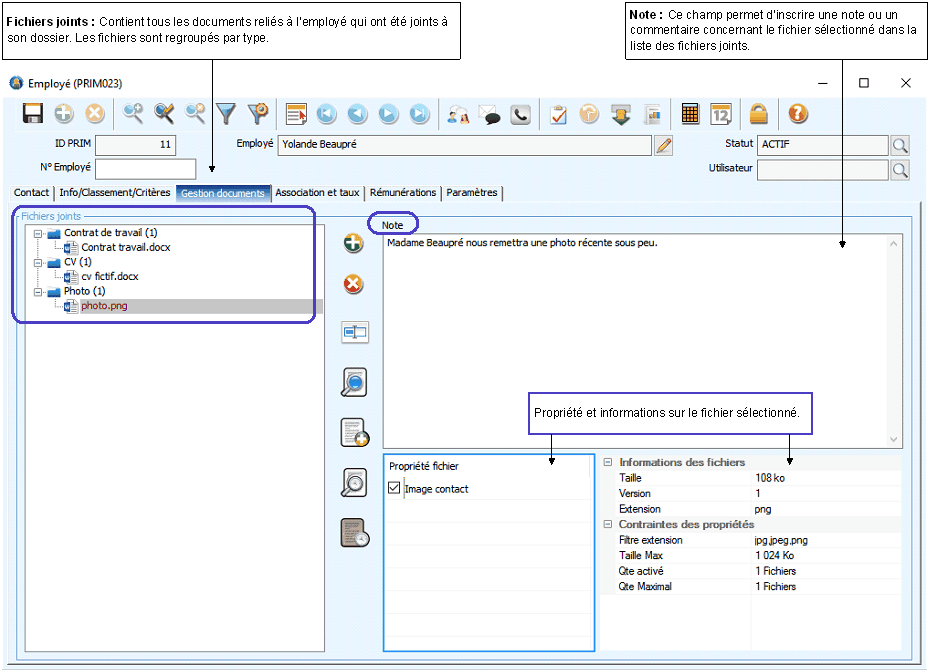Click the N° Employé input field
Screen dimensions: 930x672
145,169
